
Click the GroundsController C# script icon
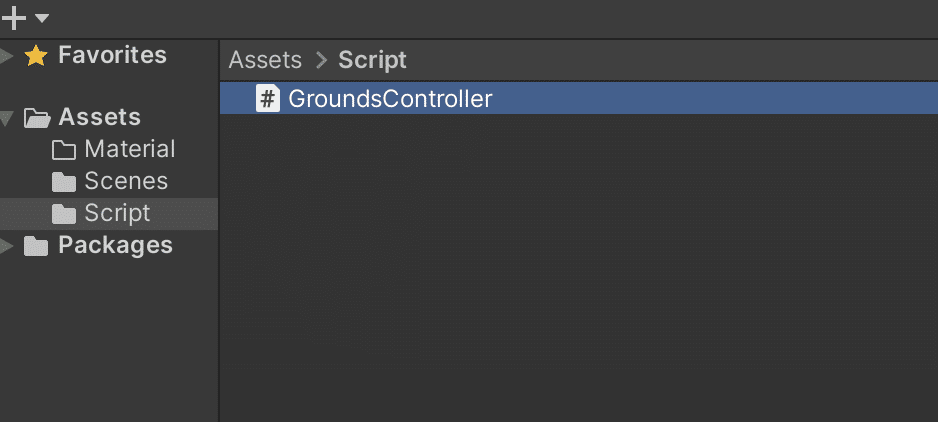[268, 99]
